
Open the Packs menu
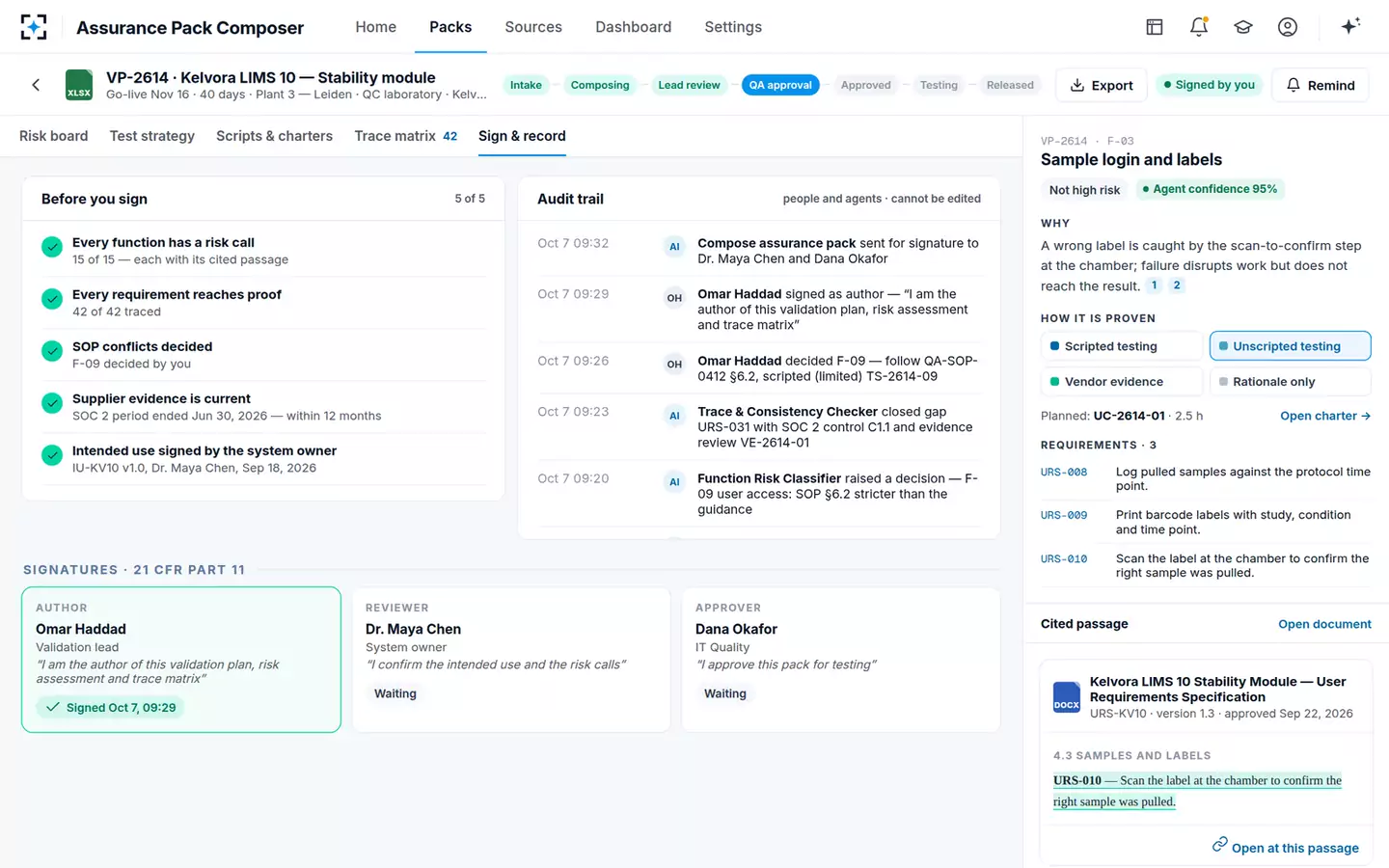[x=450, y=27]
